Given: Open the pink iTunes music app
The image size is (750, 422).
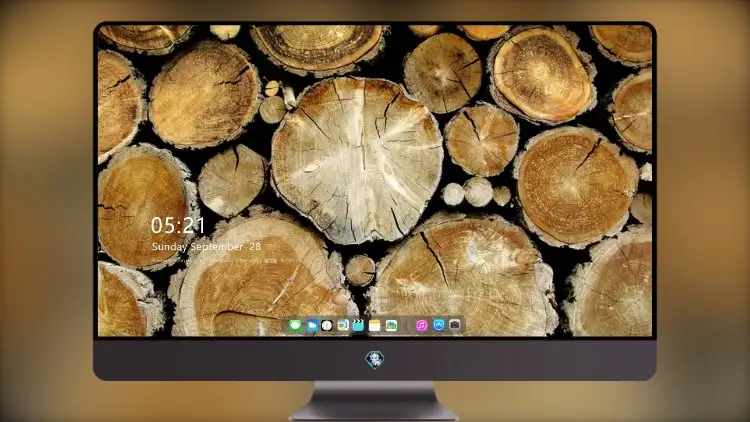Looking at the screenshot, I should tap(421, 325).
